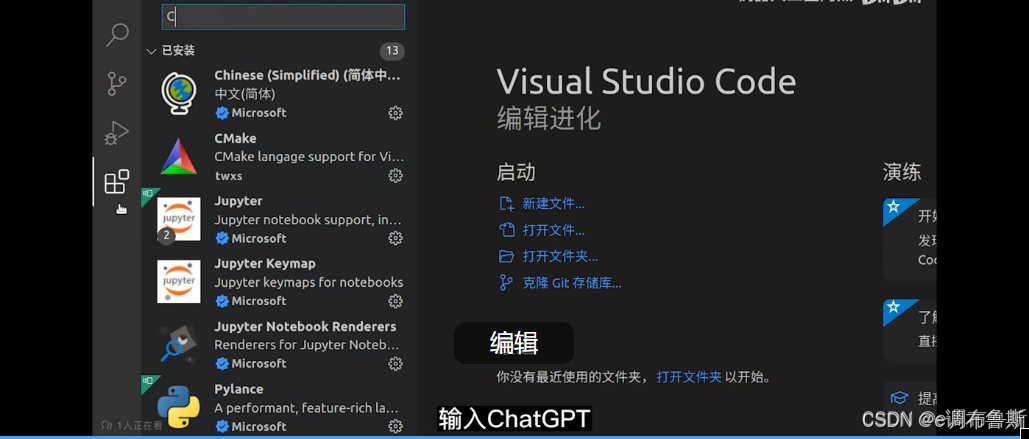Open the Source Control view
This screenshot has height=439, width=1029.
(117, 84)
